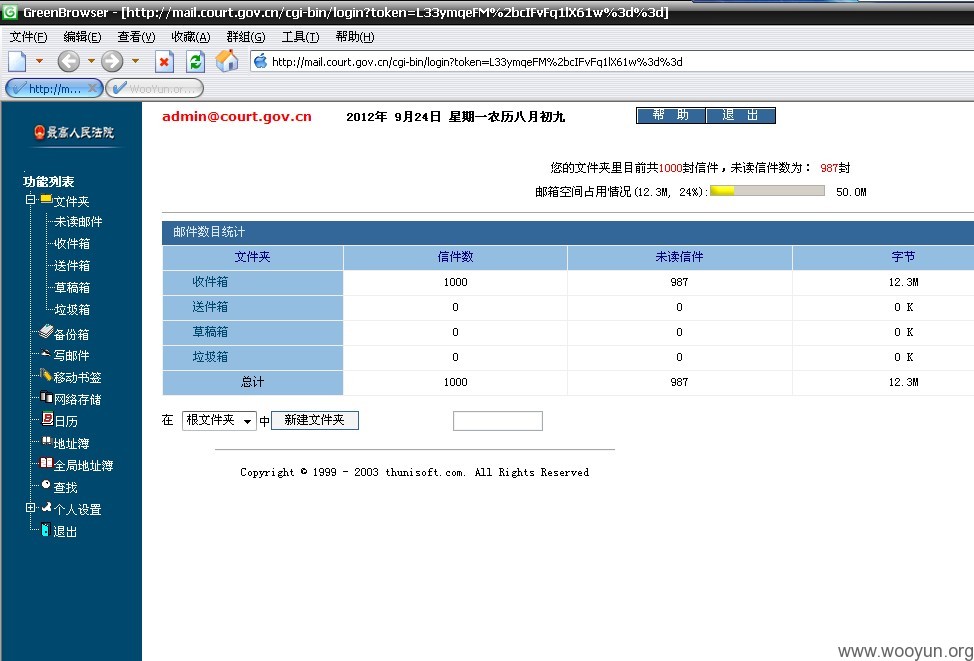Screen dimensions: 974x661
Task: Click the mailbox space usage bar
Action: pyautogui.click(x=767, y=191)
